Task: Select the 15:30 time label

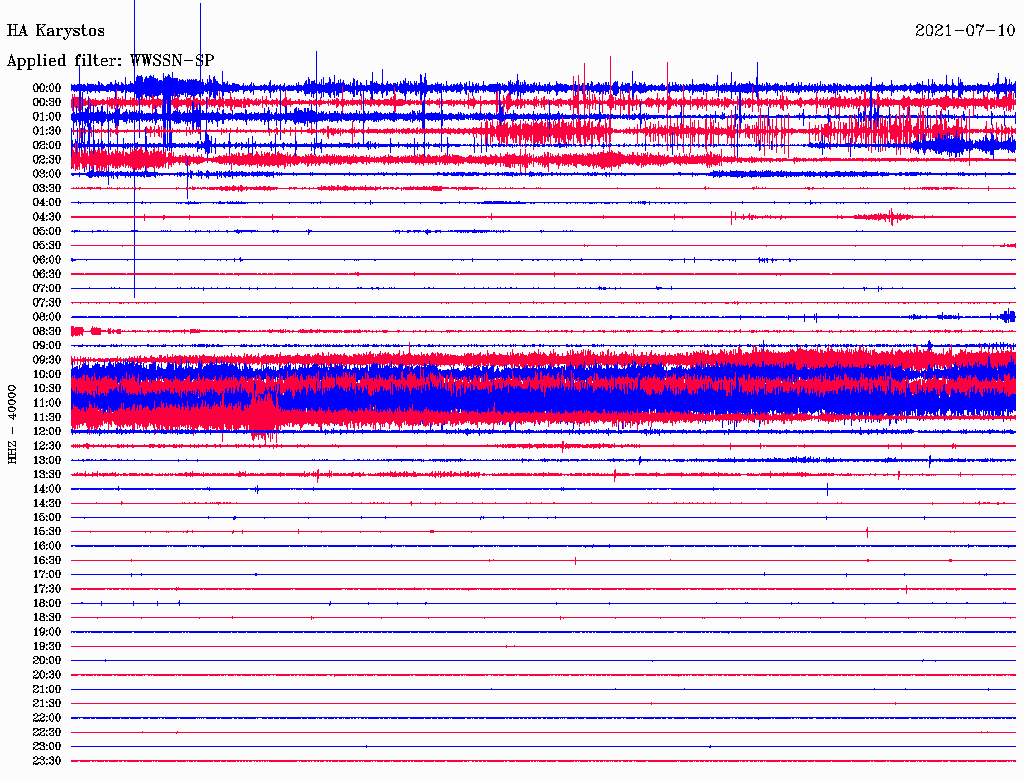Action: (x=47, y=532)
